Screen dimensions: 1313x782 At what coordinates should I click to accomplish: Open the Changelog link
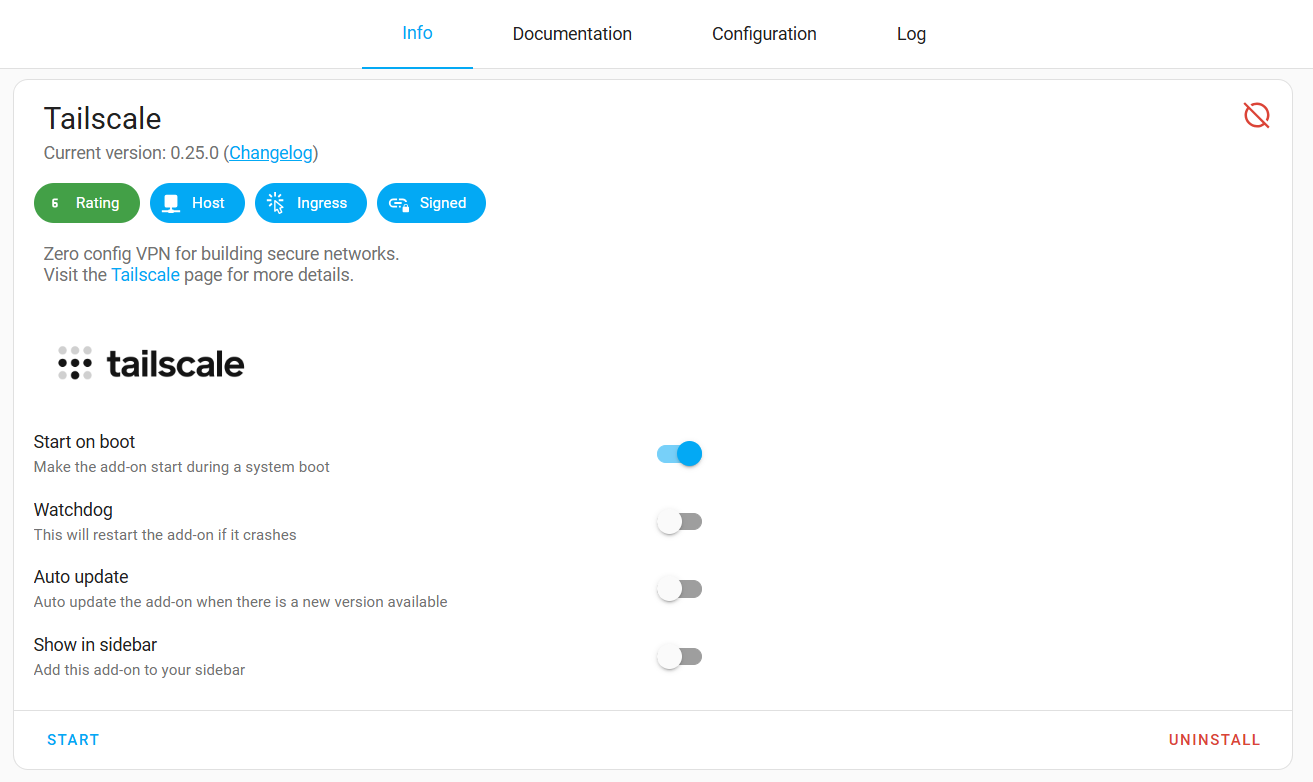coord(271,153)
